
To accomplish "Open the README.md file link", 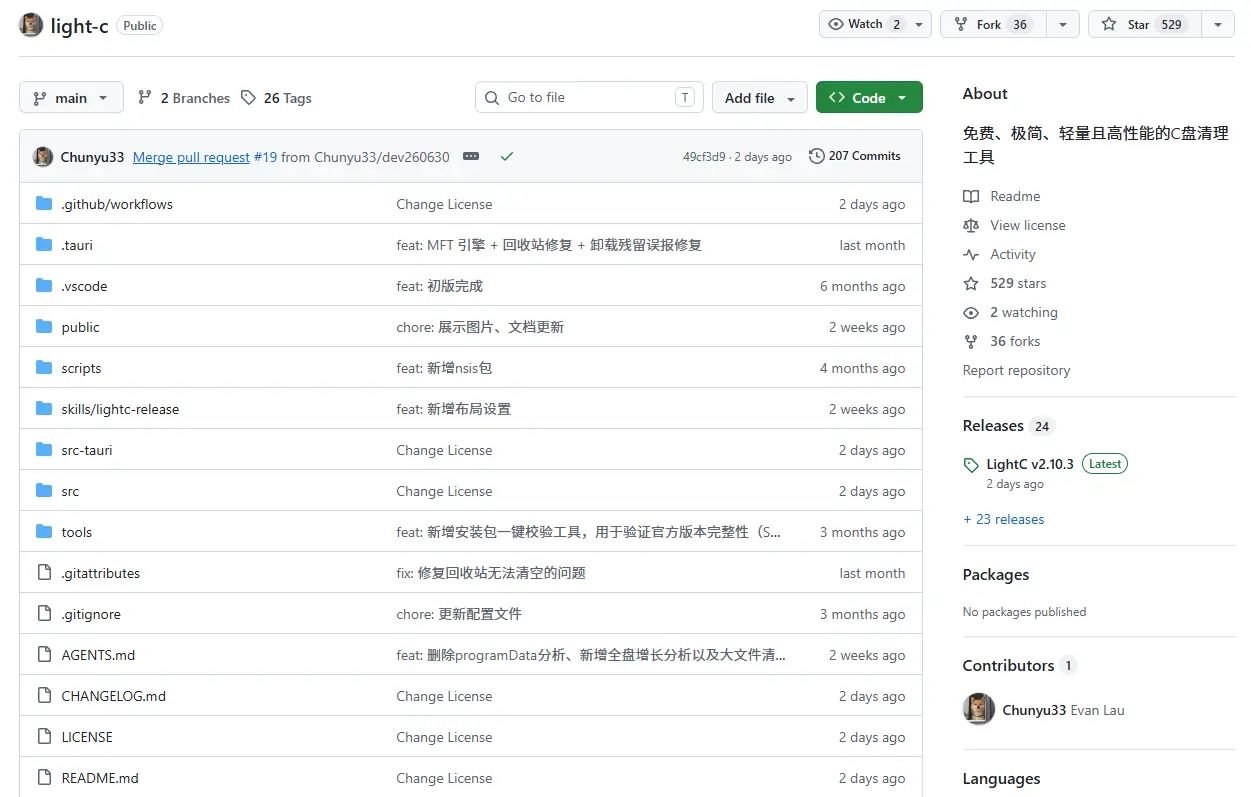I will pyautogui.click(x=100, y=778).
